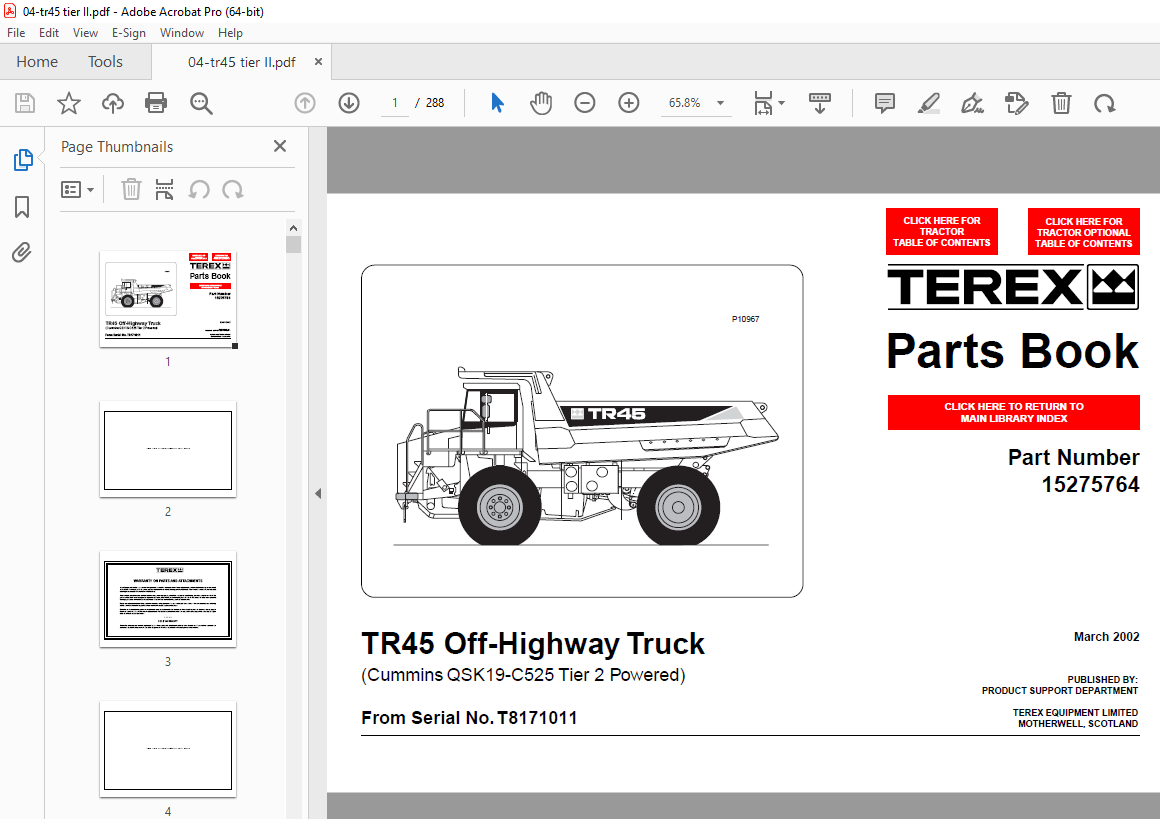Screen dimensions: 1160x819
Task: Click the Save file icon
Action: tap(25, 103)
